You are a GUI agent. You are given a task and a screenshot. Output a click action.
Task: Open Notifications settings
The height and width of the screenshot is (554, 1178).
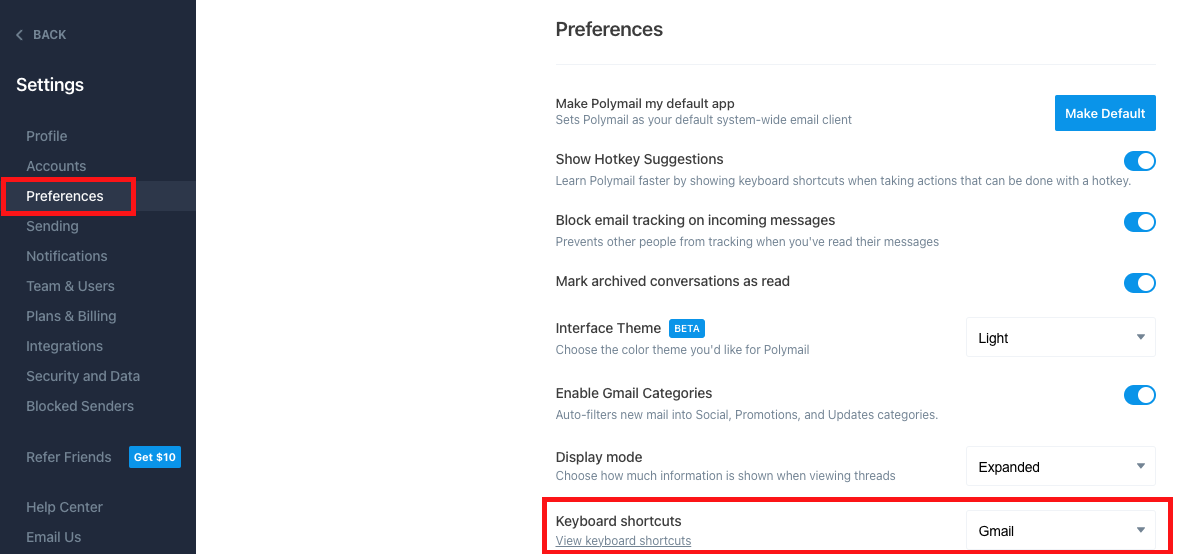pos(67,256)
